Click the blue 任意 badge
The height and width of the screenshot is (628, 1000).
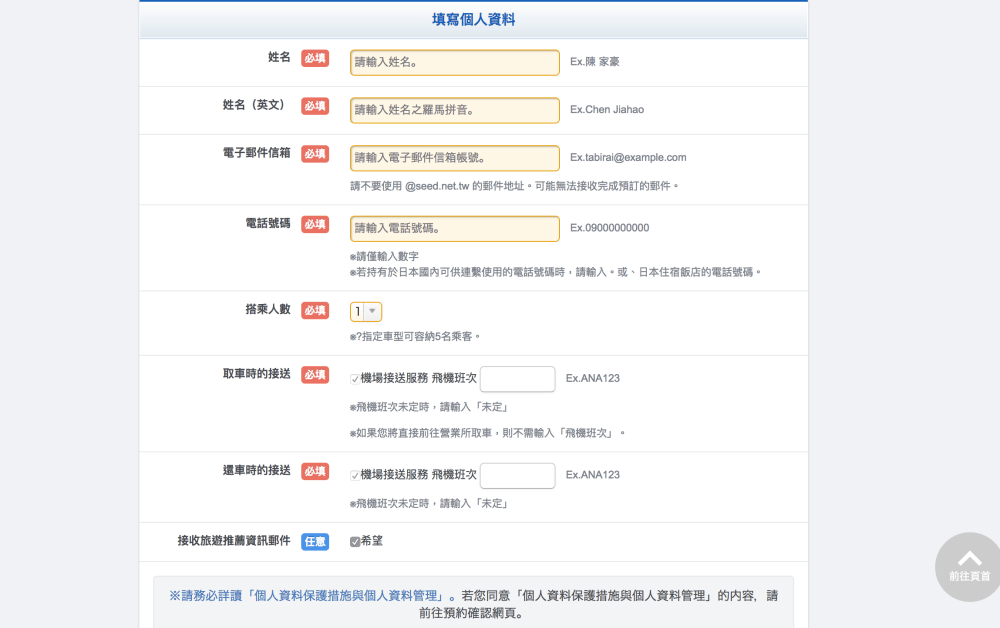click(x=315, y=541)
